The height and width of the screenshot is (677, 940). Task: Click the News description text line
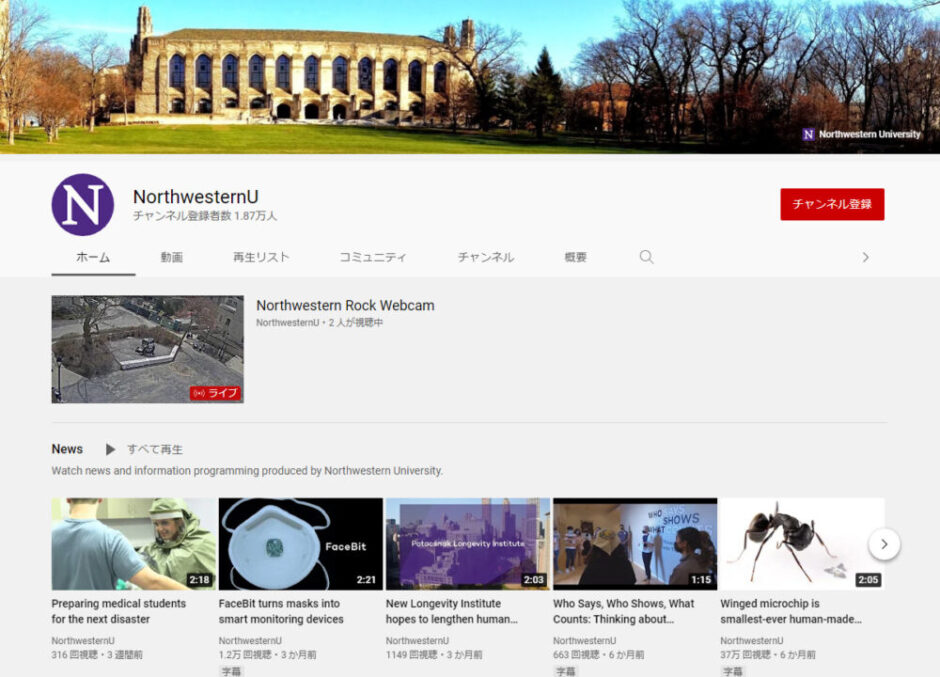(x=247, y=471)
